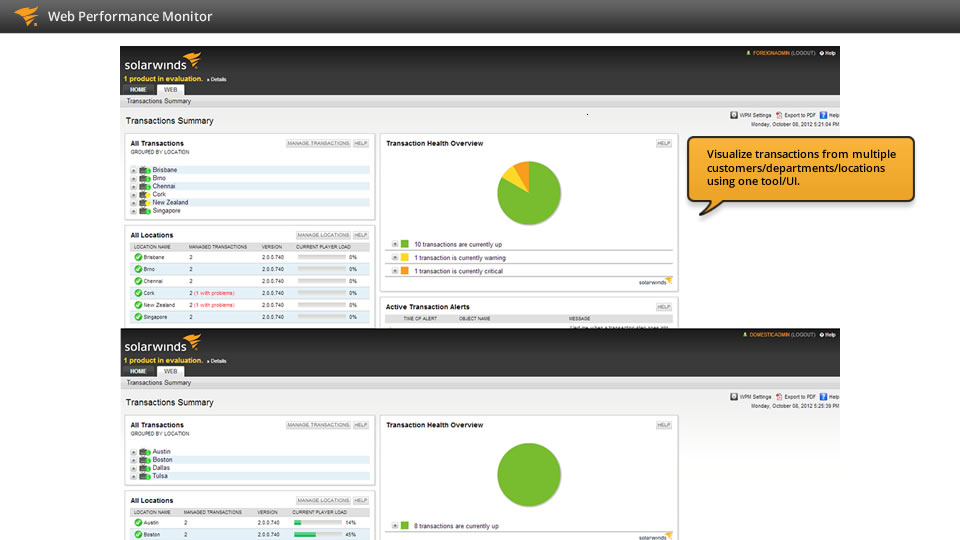Image resolution: width=960 pixels, height=540 pixels.
Task: Expand the '1 transaction is currently critical' row
Action: coord(395,271)
